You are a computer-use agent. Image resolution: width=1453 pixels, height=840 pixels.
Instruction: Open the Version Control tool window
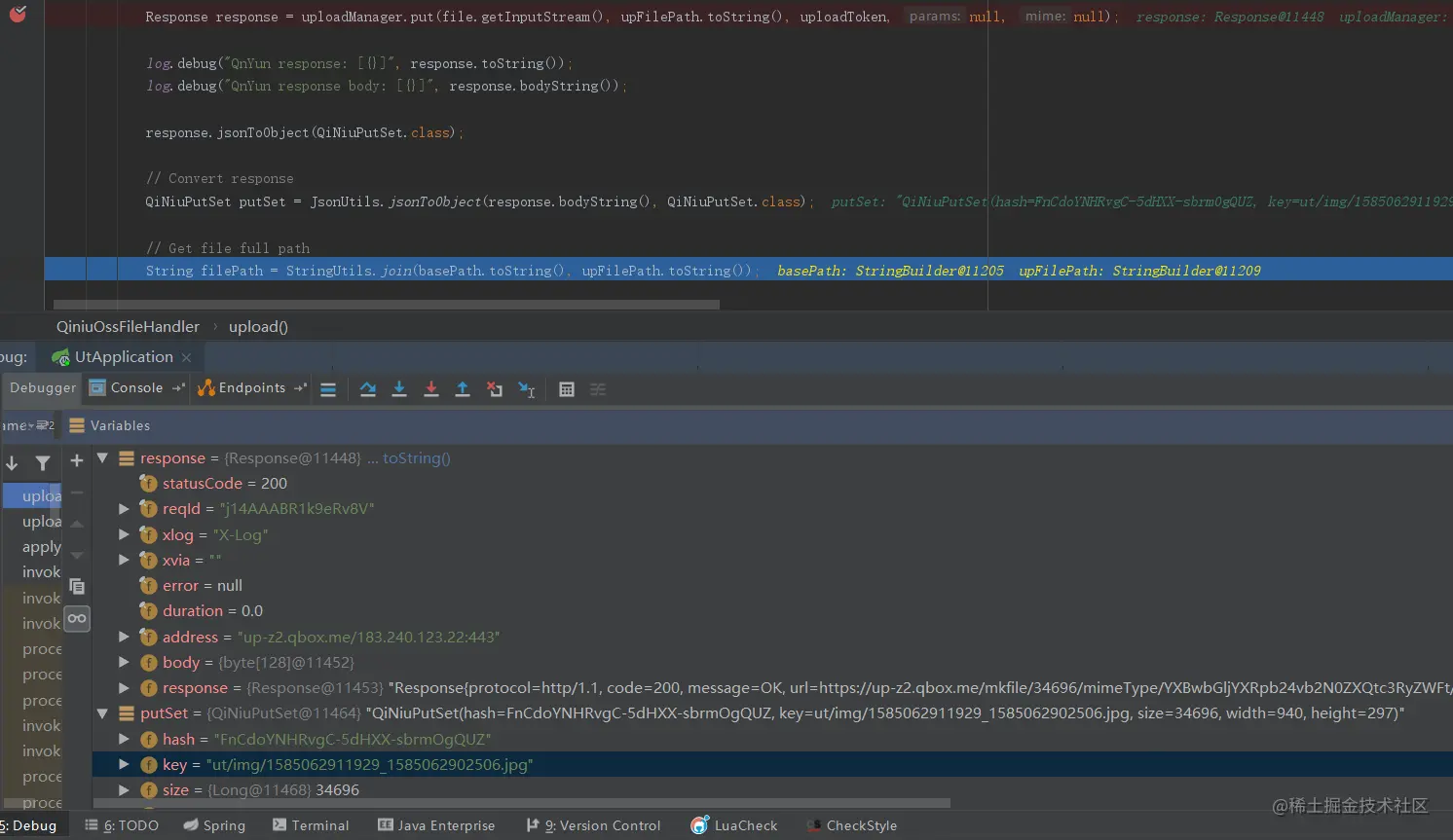coord(593,825)
